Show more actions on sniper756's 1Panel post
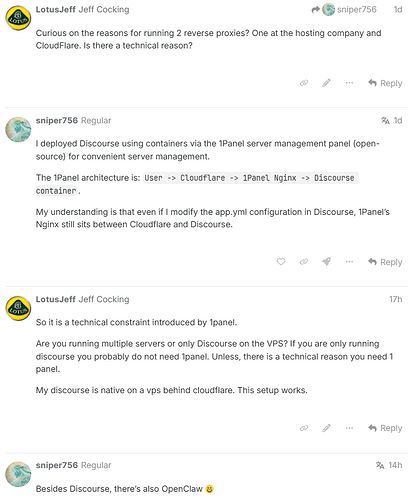The image size is (419, 500). (349, 262)
